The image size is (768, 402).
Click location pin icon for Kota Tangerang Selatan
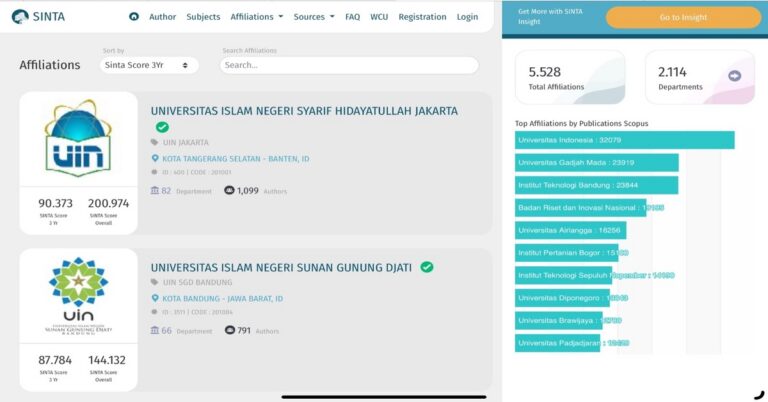coord(155,158)
